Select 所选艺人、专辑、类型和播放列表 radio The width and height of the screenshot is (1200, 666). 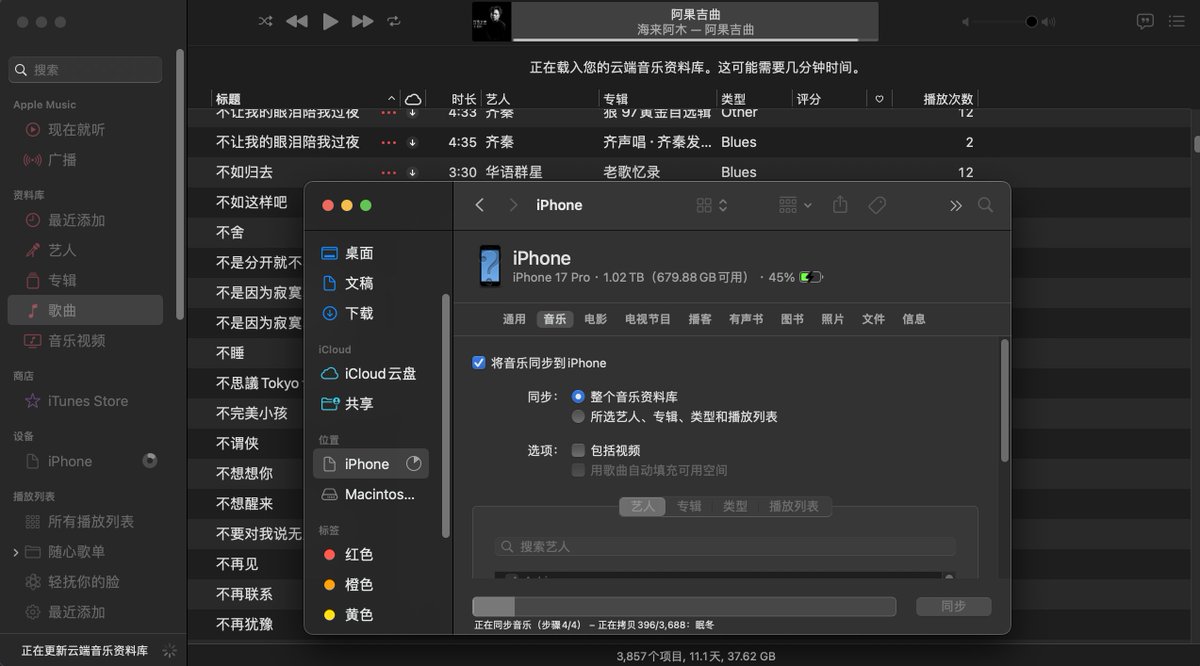click(578, 416)
